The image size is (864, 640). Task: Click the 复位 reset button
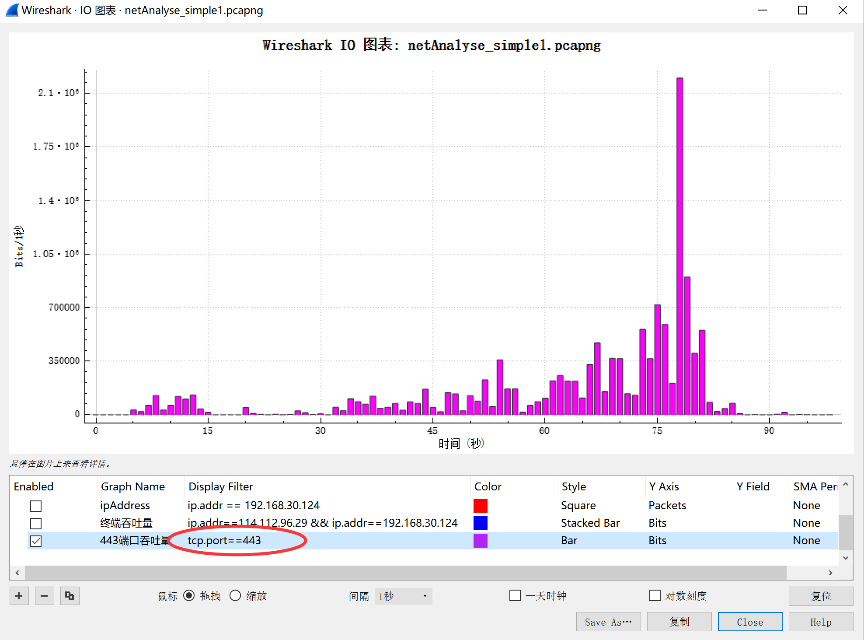[x=821, y=596]
